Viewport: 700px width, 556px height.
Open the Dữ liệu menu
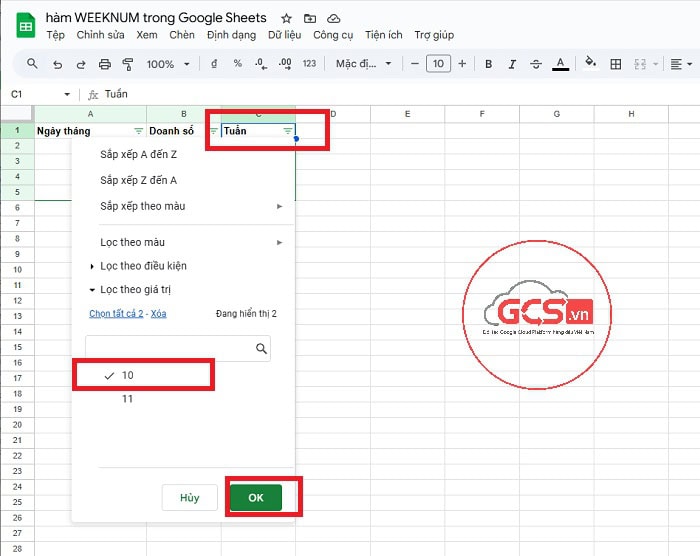point(284,35)
